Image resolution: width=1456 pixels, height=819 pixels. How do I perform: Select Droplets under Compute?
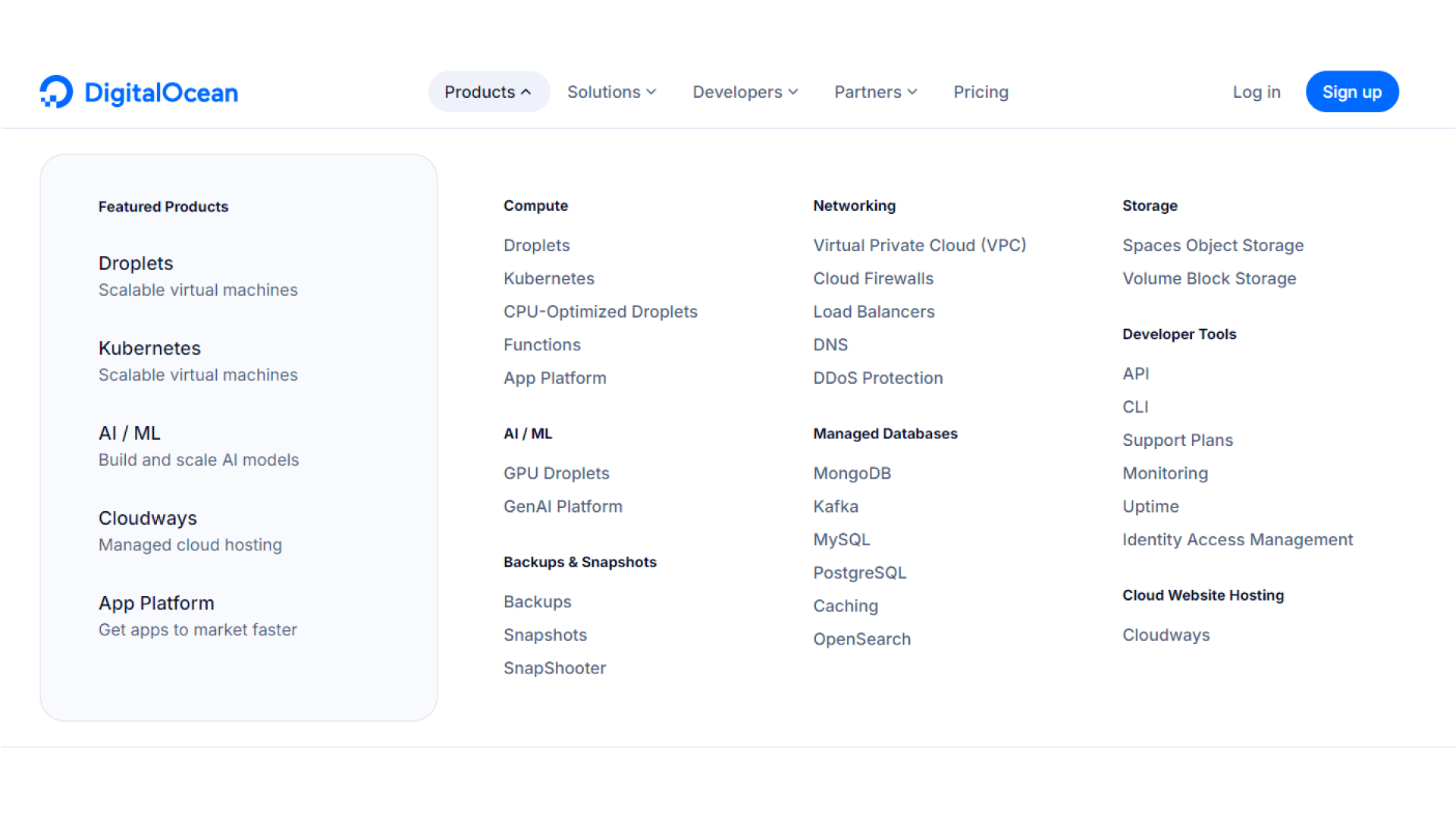536,245
